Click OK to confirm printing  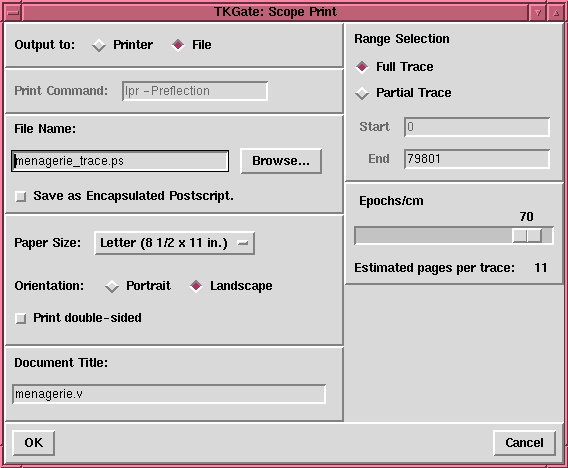34,443
